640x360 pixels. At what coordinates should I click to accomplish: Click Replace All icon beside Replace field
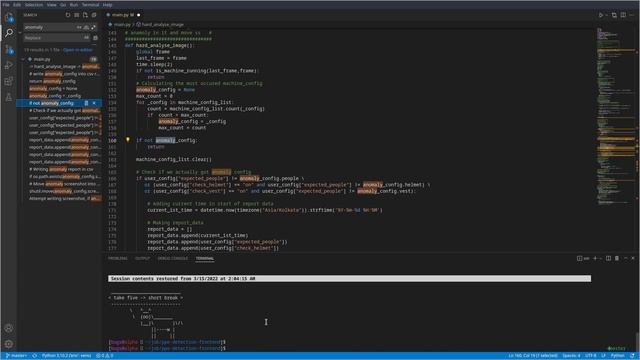click(96, 38)
